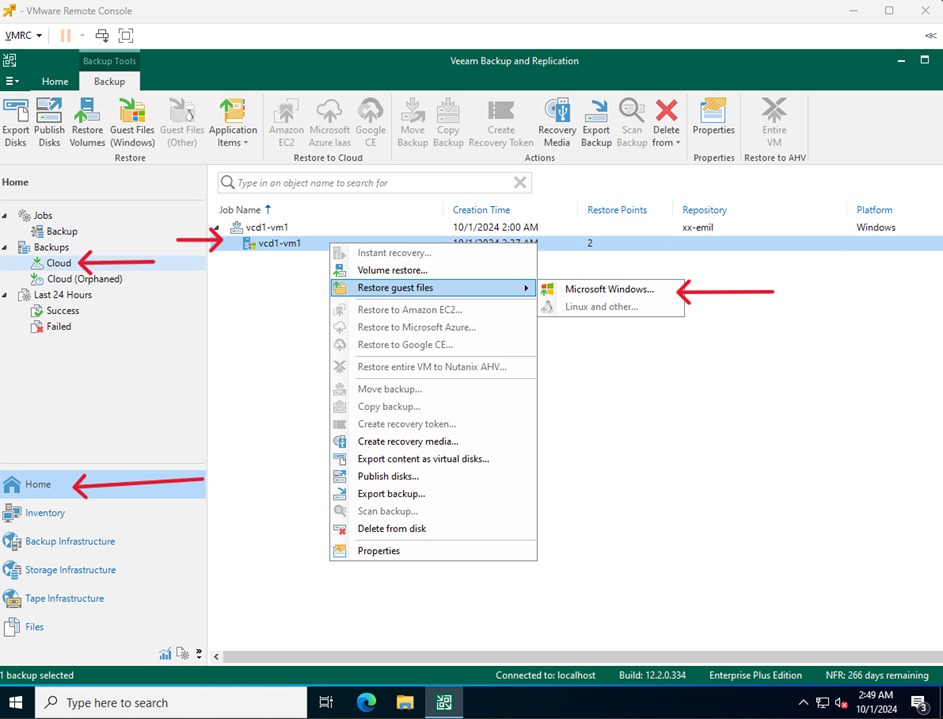Viewport: 943px width, 719px height.
Task: Switch to the Home ribbon tab
Action: (55, 81)
